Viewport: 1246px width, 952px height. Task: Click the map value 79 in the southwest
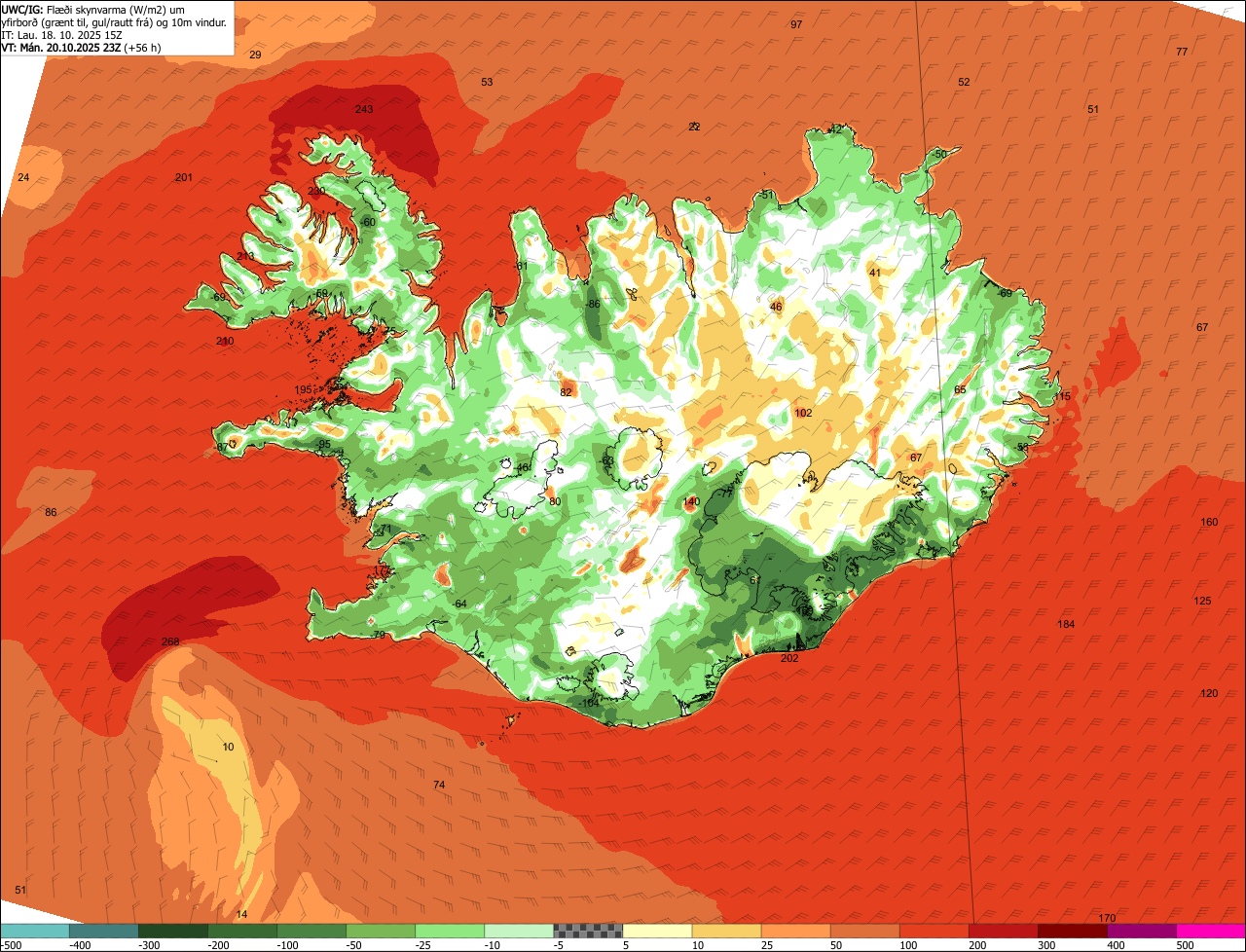point(379,635)
